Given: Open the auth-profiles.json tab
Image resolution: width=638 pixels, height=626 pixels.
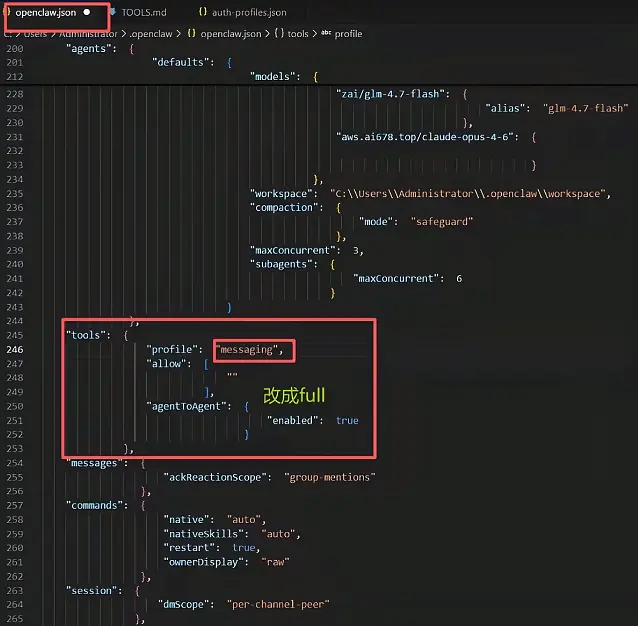Looking at the screenshot, I should (x=249, y=12).
